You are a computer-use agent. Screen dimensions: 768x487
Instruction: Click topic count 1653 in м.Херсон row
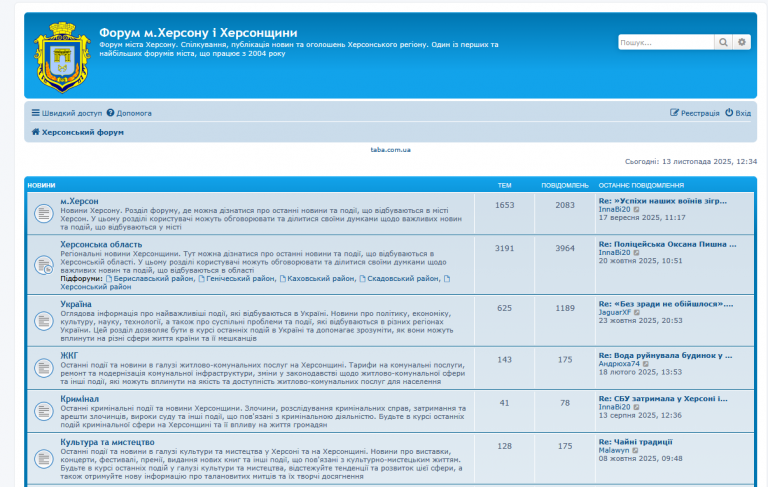click(x=504, y=205)
